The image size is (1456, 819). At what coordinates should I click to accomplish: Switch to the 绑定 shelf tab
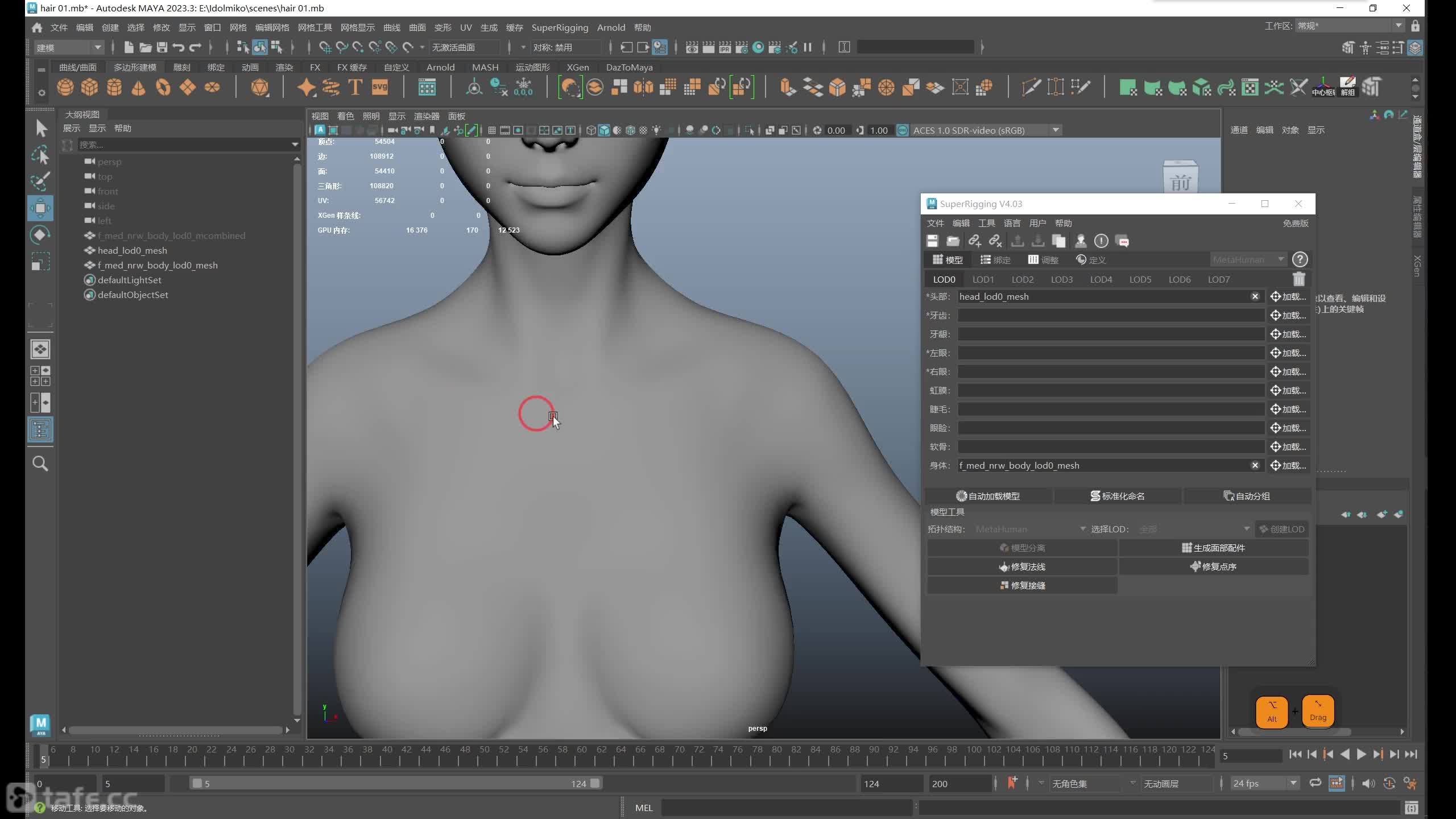tap(216, 67)
